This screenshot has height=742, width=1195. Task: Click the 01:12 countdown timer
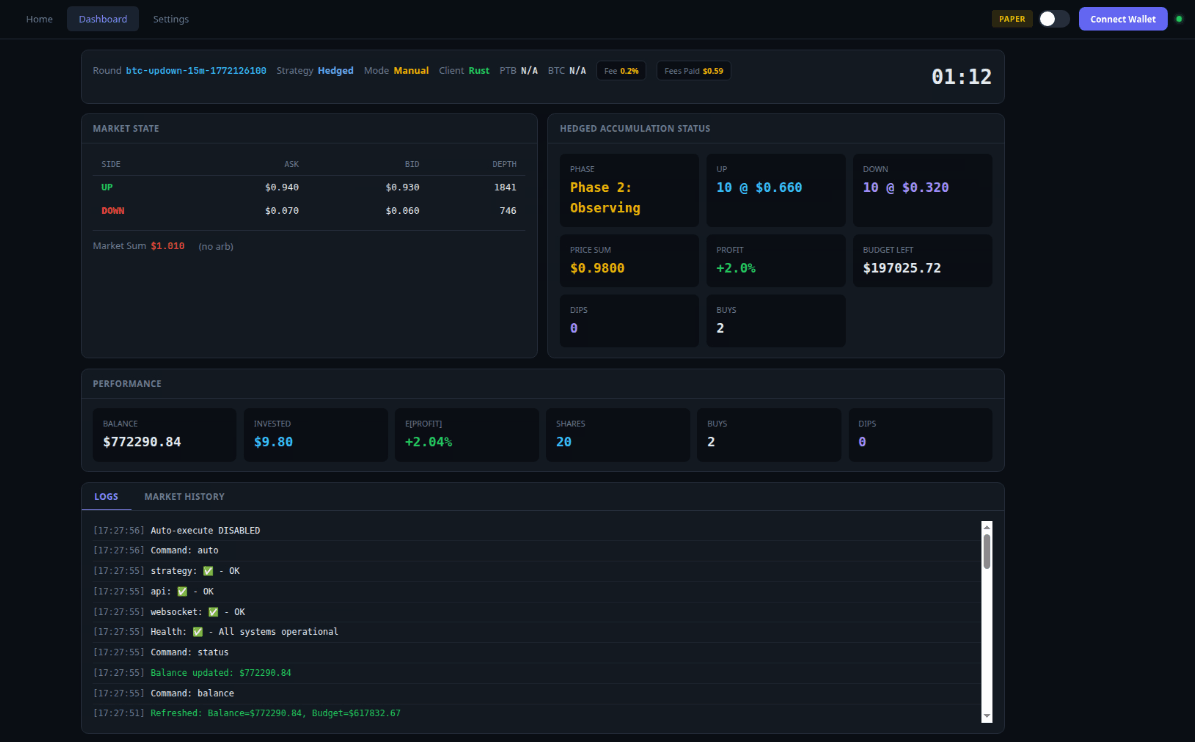coord(960,76)
